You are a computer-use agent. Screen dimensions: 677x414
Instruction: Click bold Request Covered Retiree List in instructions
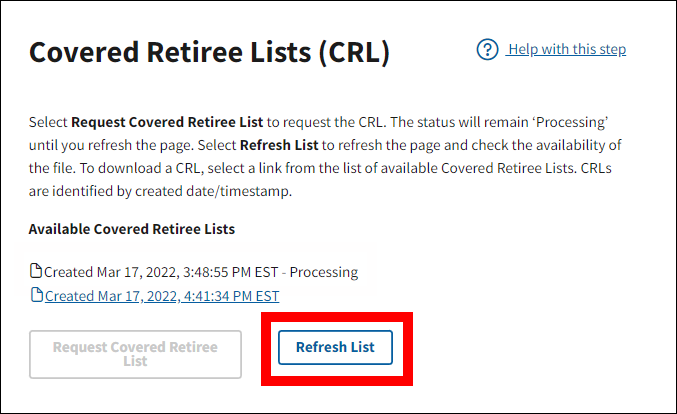(167, 122)
